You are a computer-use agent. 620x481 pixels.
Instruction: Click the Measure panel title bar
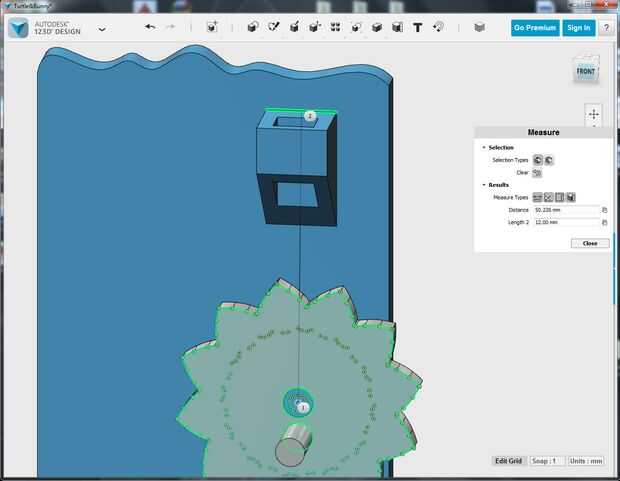click(x=543, y=133)
